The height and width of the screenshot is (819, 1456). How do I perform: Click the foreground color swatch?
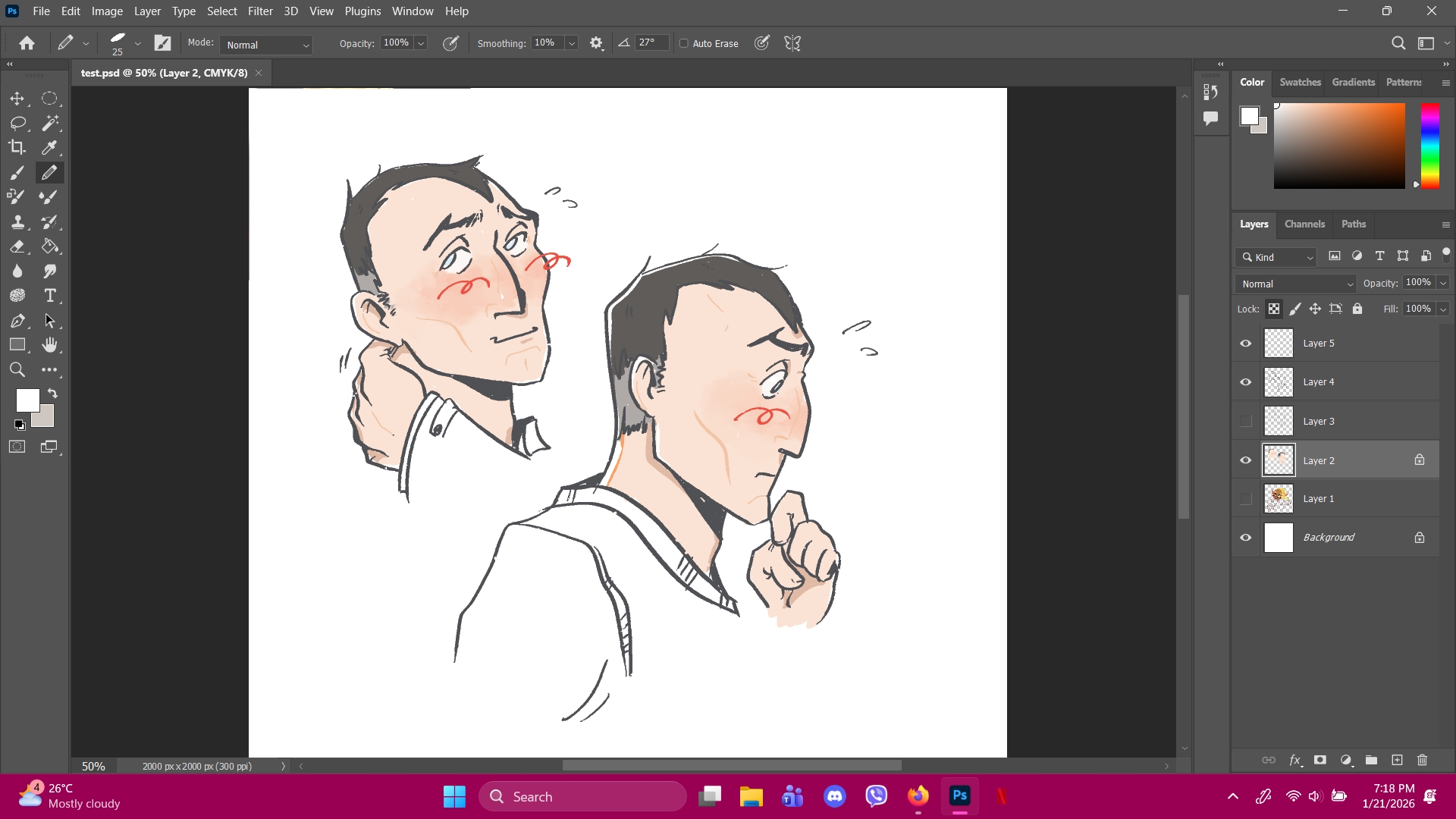pyautogui.click(x=27, y=400)
